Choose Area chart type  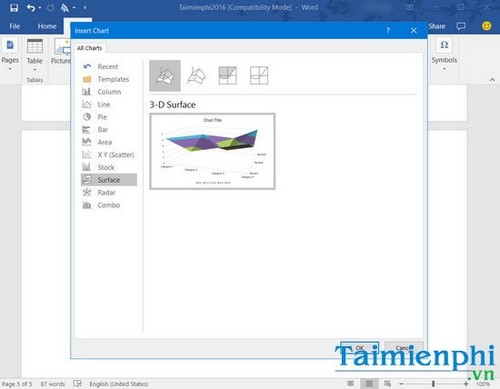pyautogui.click(x=109, y=142)
